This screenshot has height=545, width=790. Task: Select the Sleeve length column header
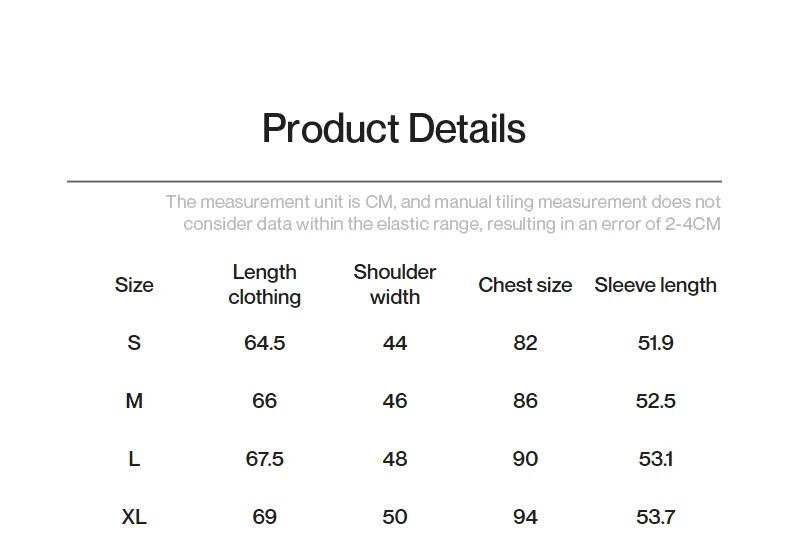[655, 285]
